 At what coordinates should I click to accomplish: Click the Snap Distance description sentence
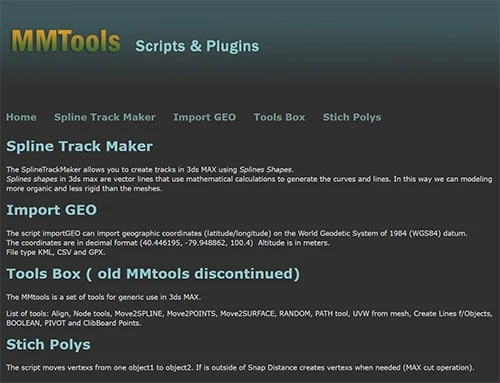click(240, 368)
